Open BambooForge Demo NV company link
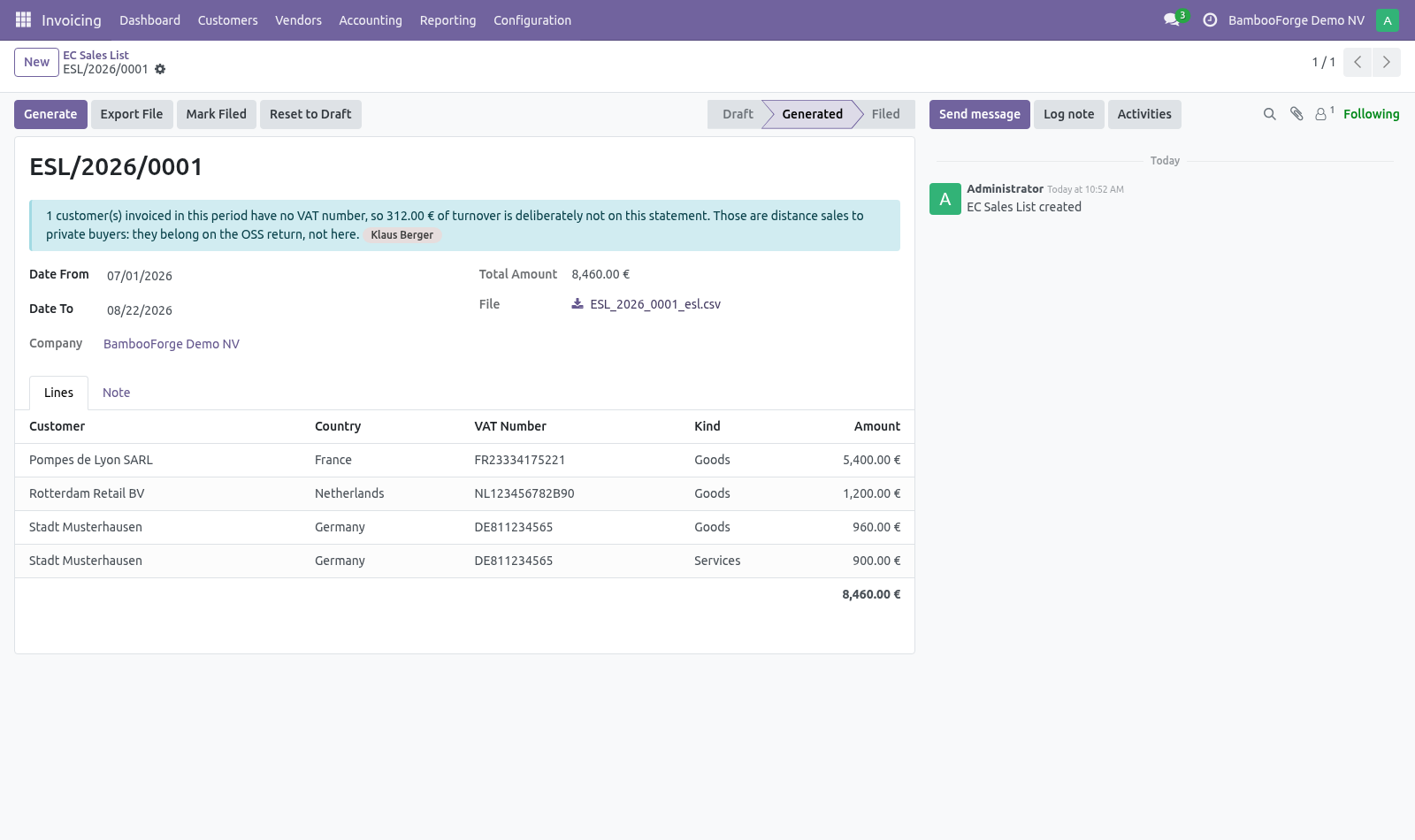Screen dimensions: 1415x840 coord(172,344)
